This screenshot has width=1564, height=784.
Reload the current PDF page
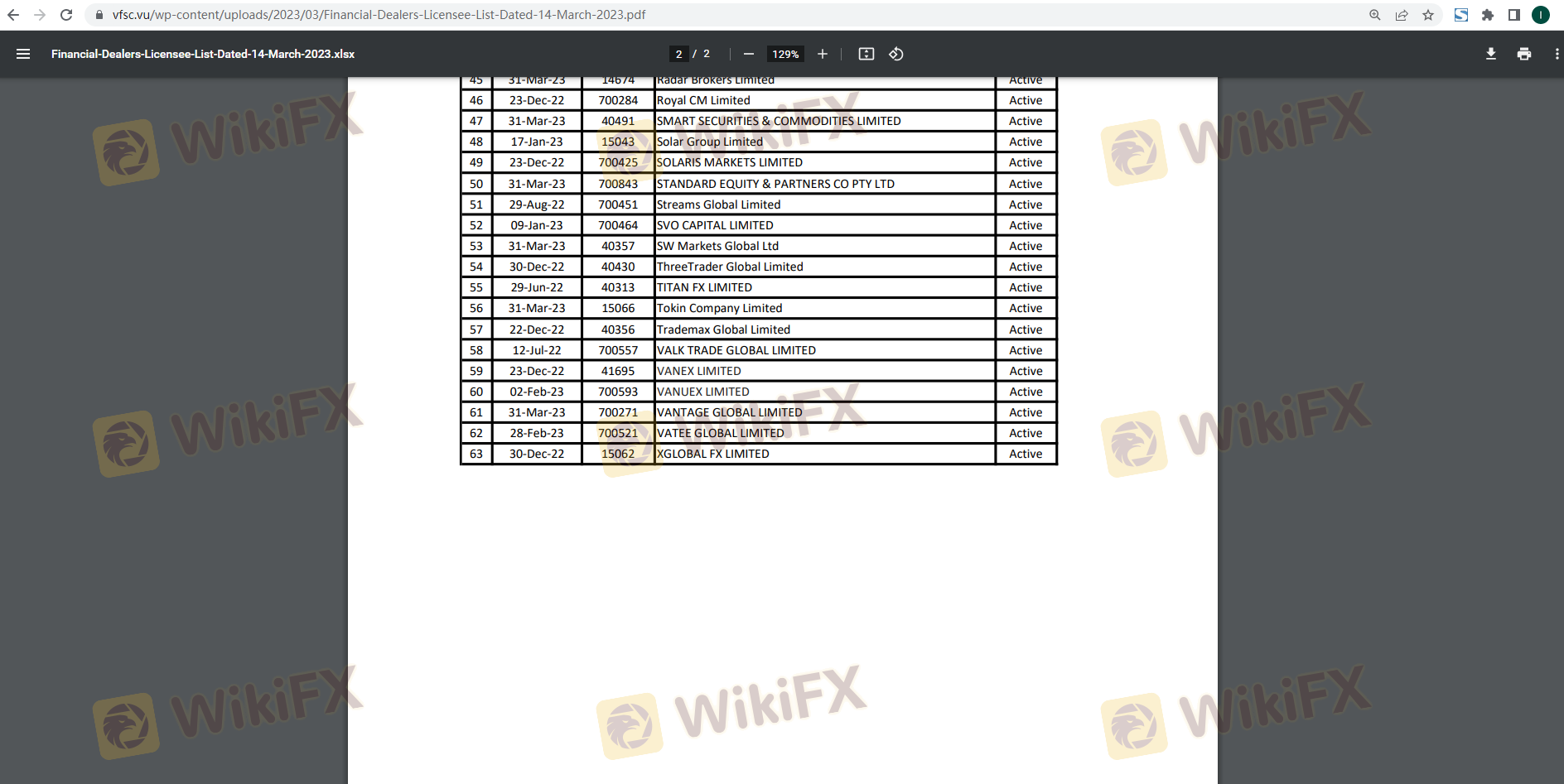66,15
